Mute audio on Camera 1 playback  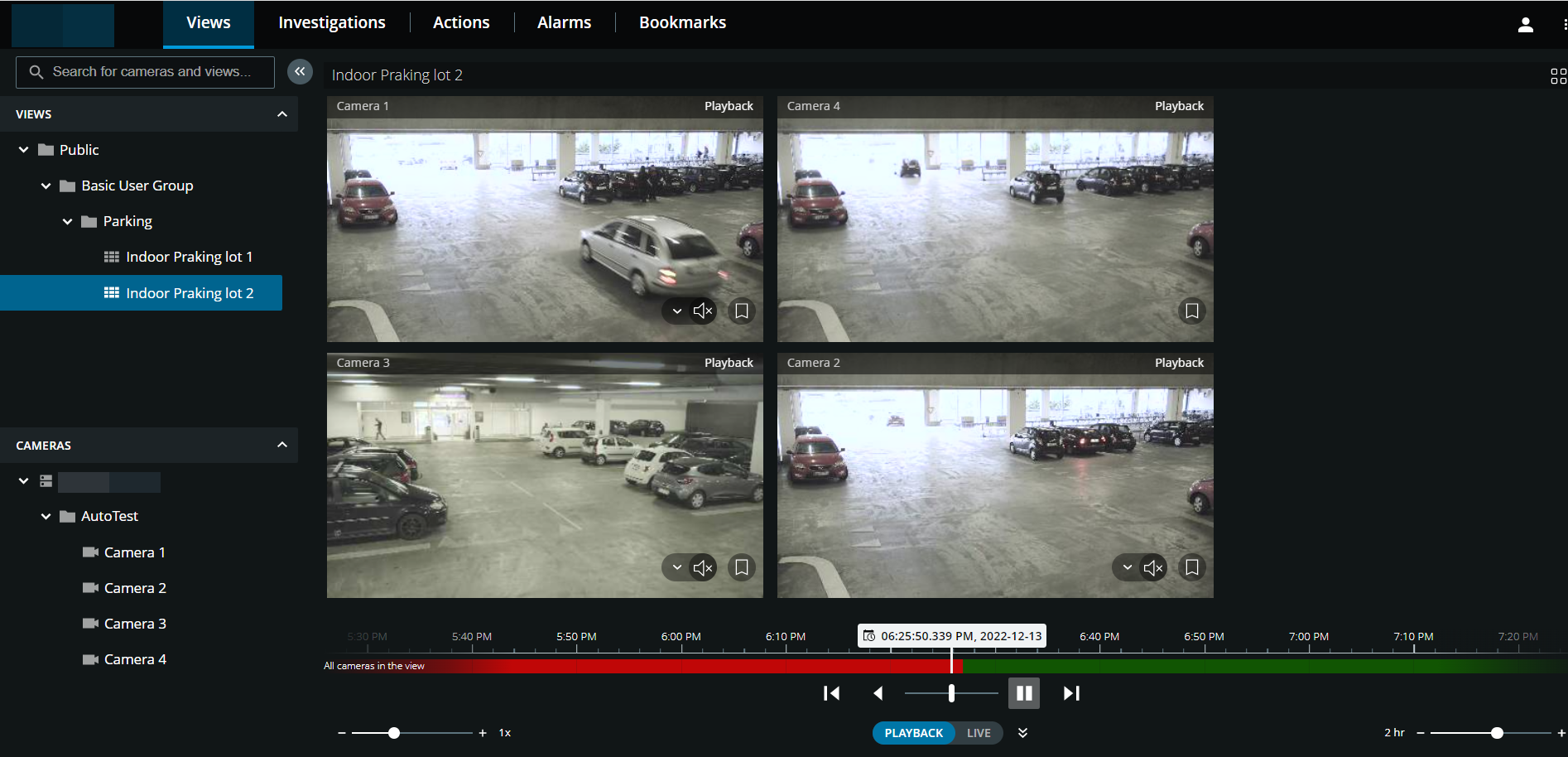[x=702, y=311]
